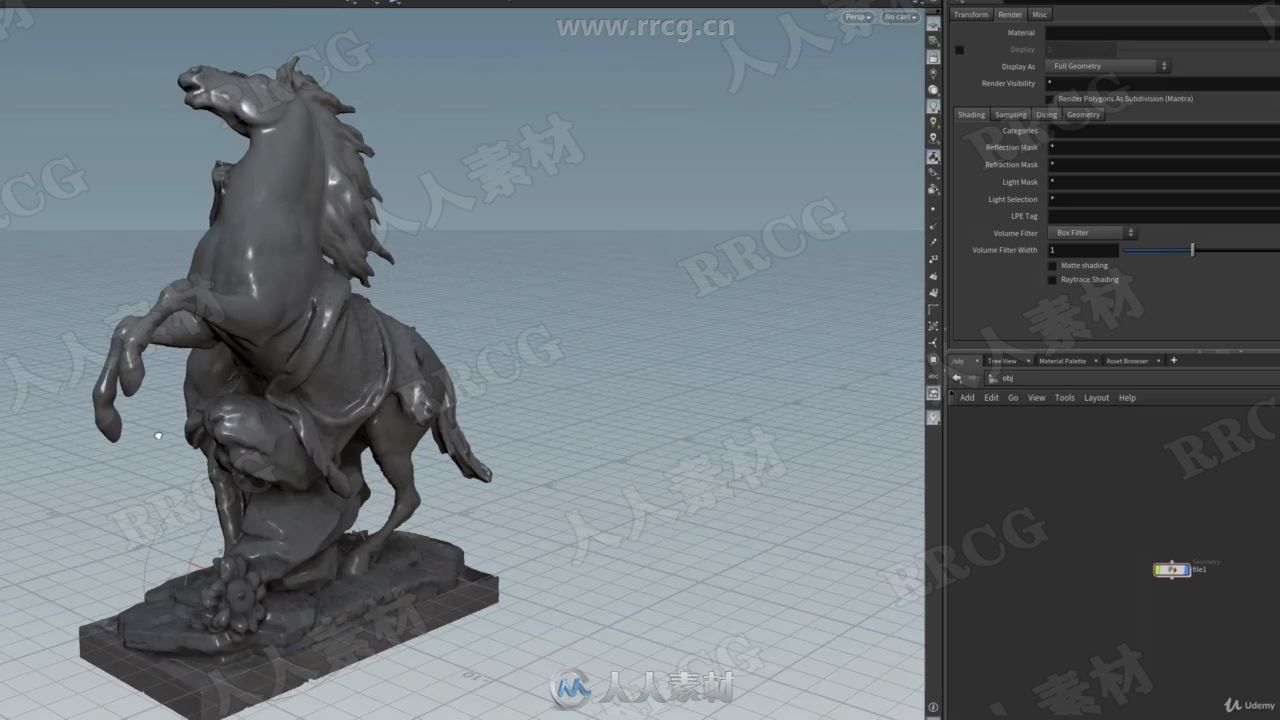Toggle the display point trails icon
The height and width of the screenshot is (720, 1280).
coord(934,242)
